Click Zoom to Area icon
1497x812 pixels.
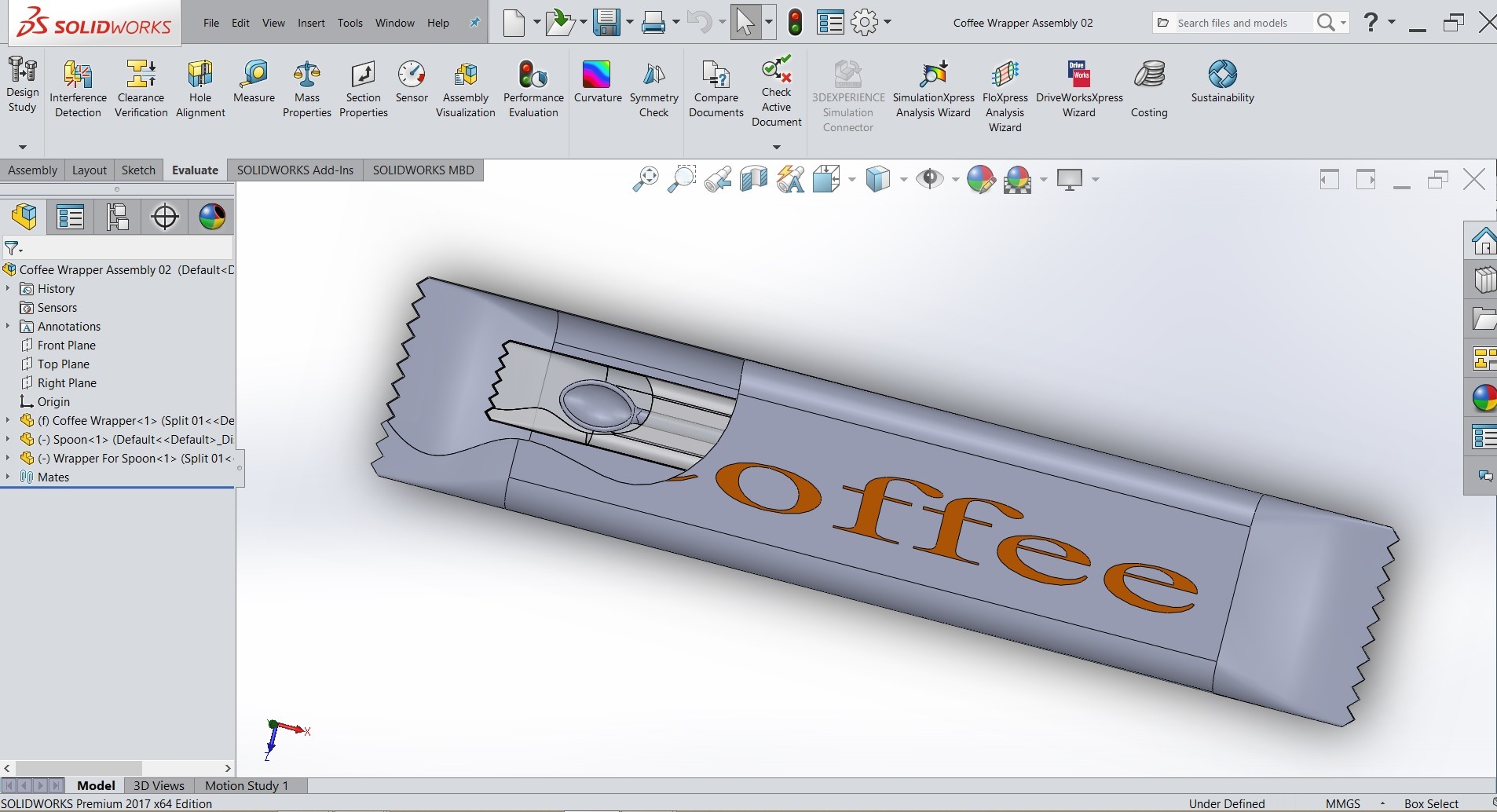[682, 179]
